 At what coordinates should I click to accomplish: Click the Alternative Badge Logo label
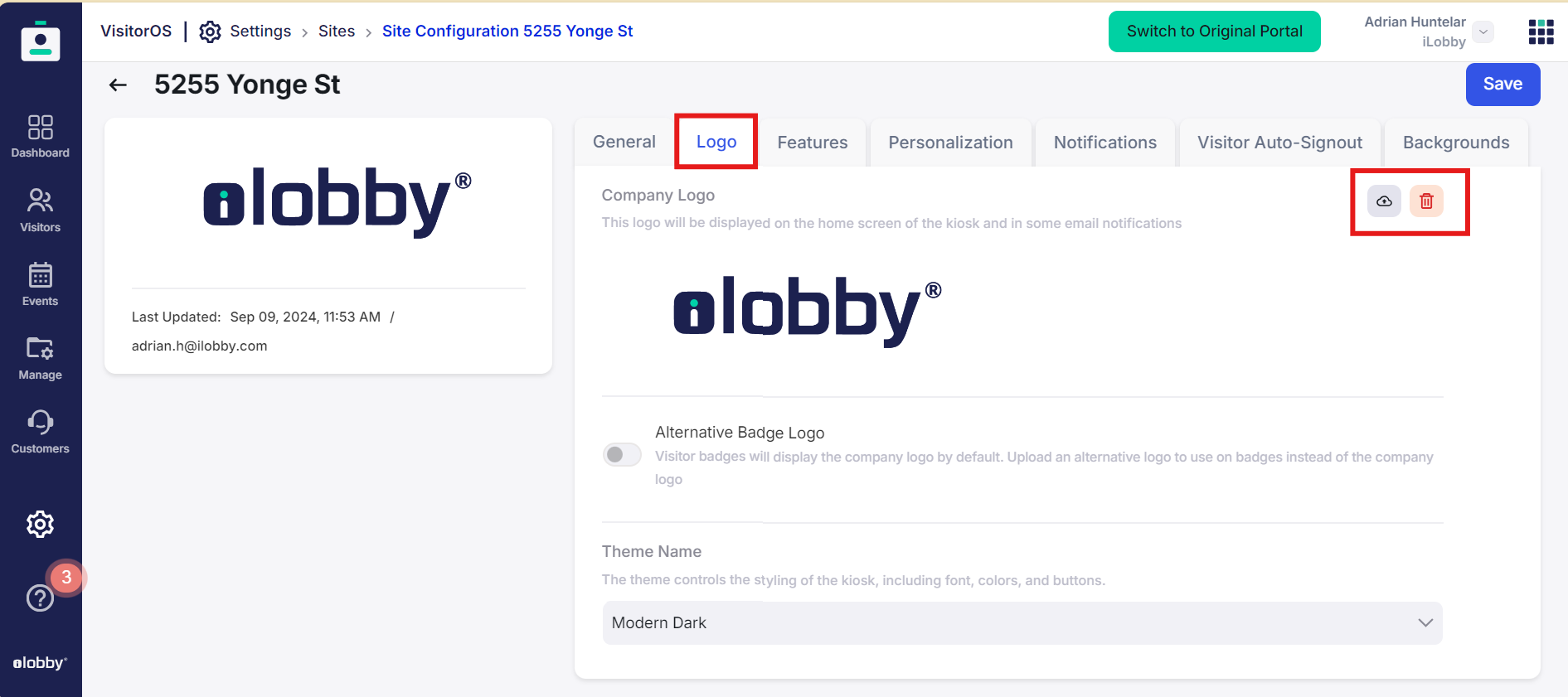tap(740, 433)
